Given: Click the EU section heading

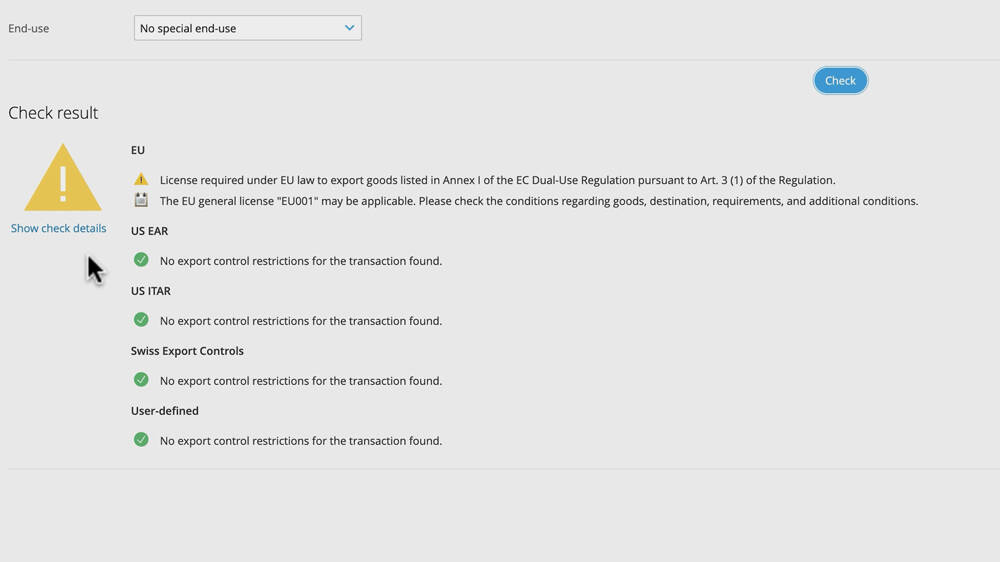Looking at the screenshot, I should point(138,150).
